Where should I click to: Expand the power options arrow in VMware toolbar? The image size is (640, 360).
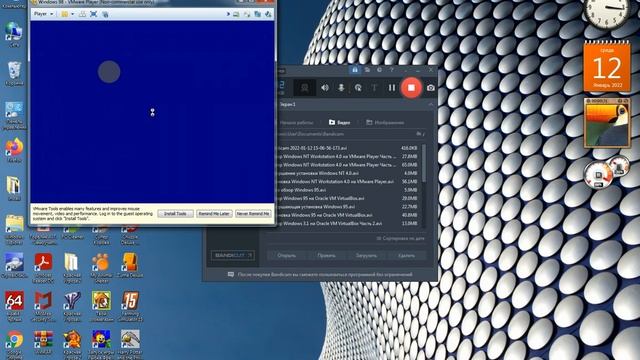click(73, 14)
